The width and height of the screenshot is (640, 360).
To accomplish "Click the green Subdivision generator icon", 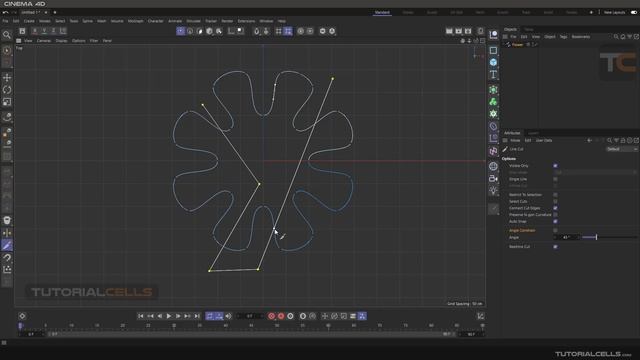I will (x=493, y=89).
